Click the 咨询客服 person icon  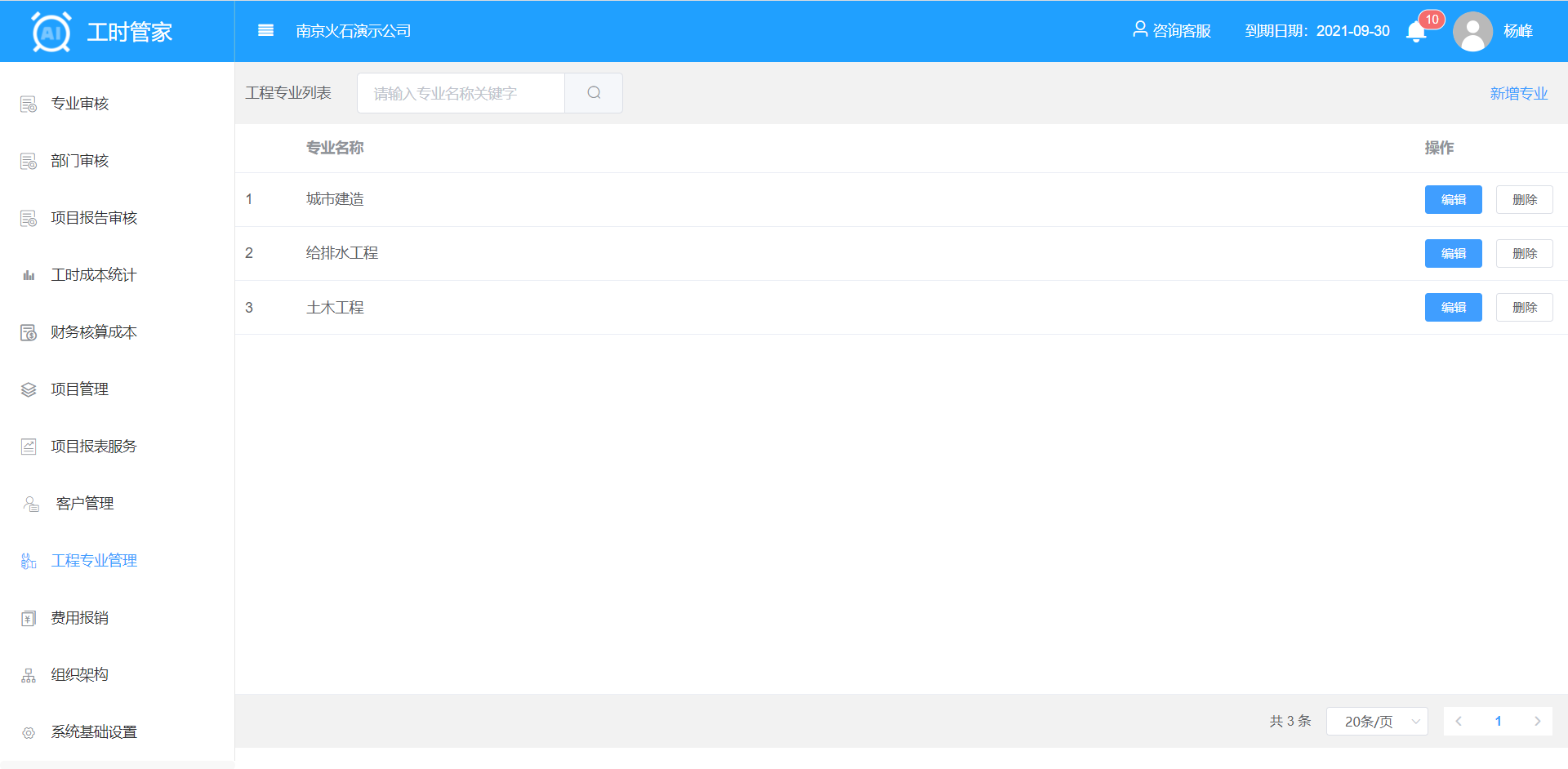coord(1140,30)
